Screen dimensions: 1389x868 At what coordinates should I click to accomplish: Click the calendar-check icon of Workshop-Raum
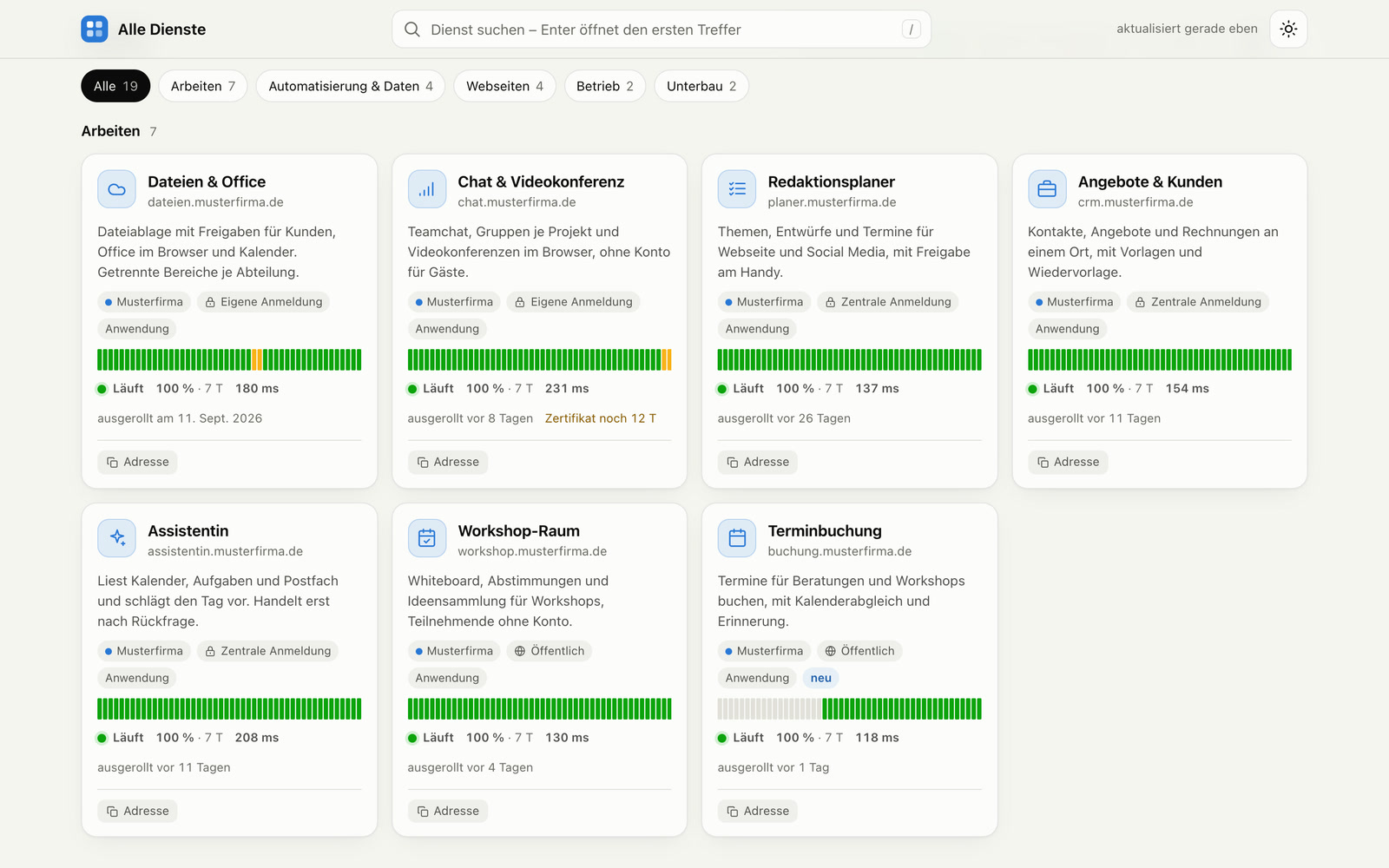[x=427, y=538]
